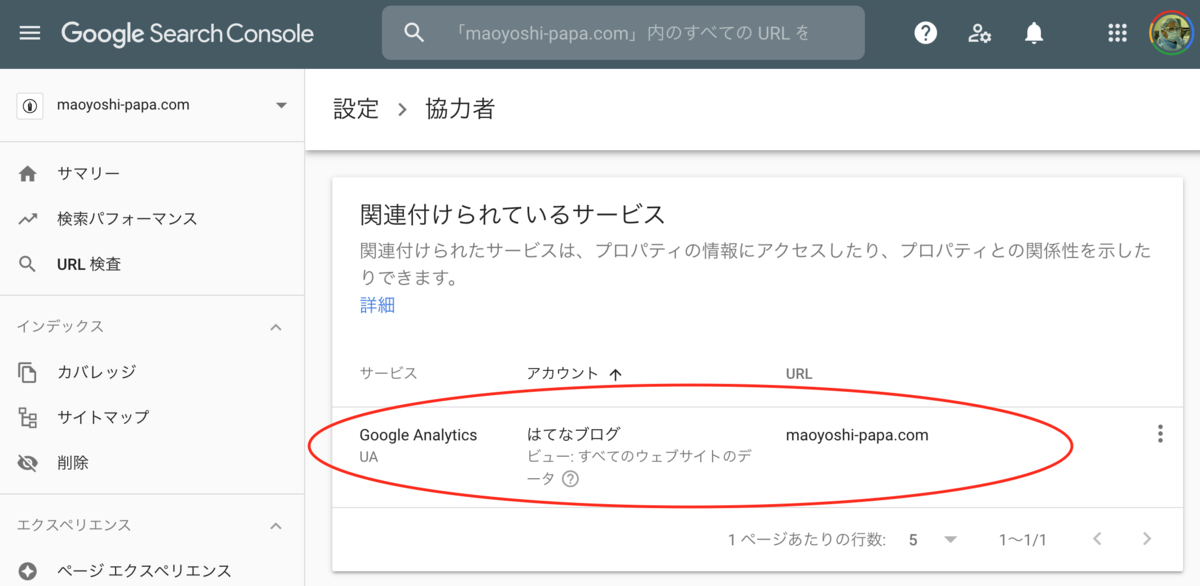Screen dimensions: 1200x586
Task: Click the UA label under Google Analytics
Action: click(x=369, y=457)
